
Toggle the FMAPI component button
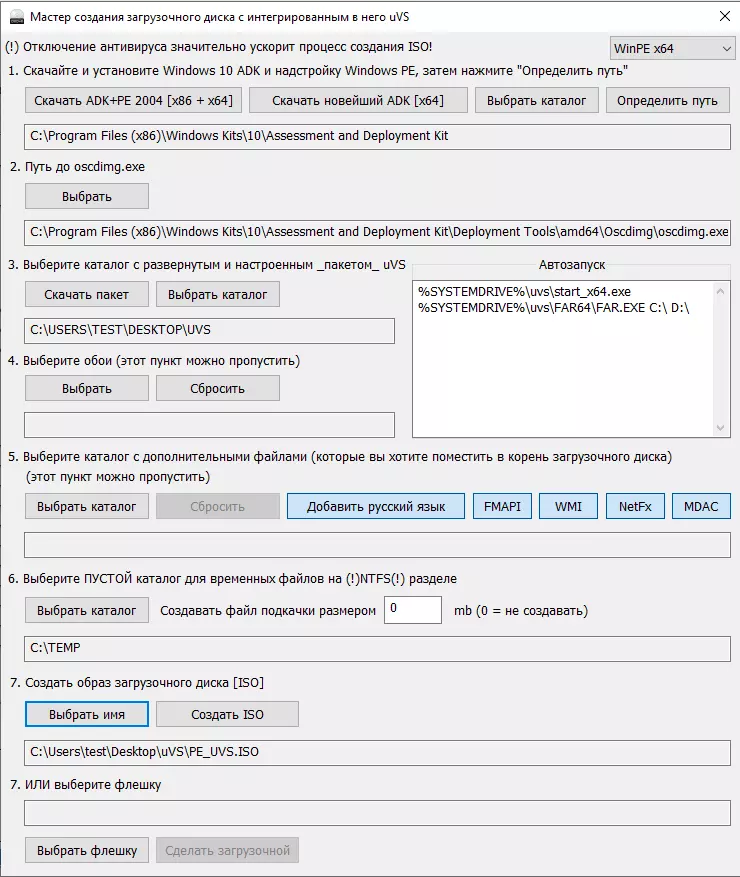click(x=502, y=506)
